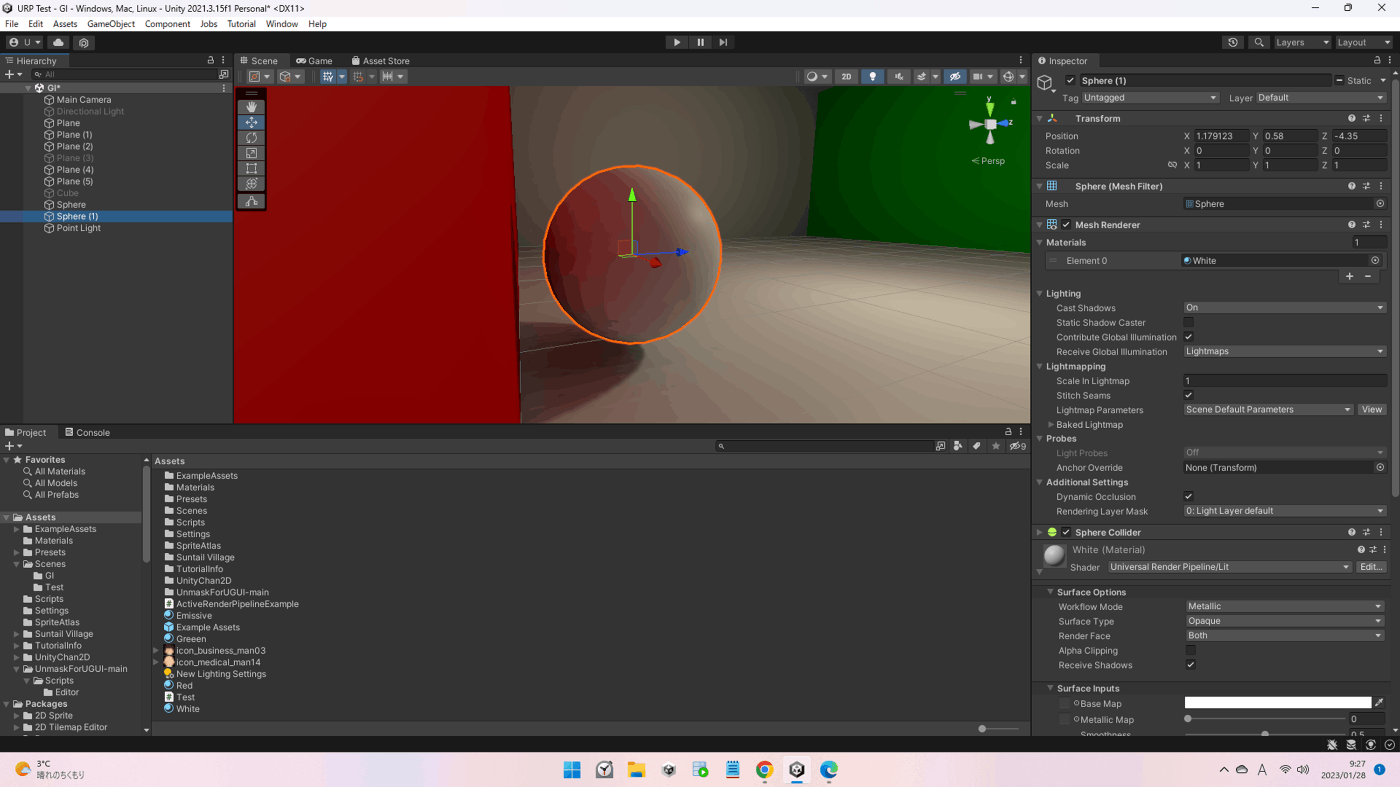The width and height of the screenshot is (1400, 787).
Task: Open the Layers dropdown in top toolbar
Action: (1301, 42)
